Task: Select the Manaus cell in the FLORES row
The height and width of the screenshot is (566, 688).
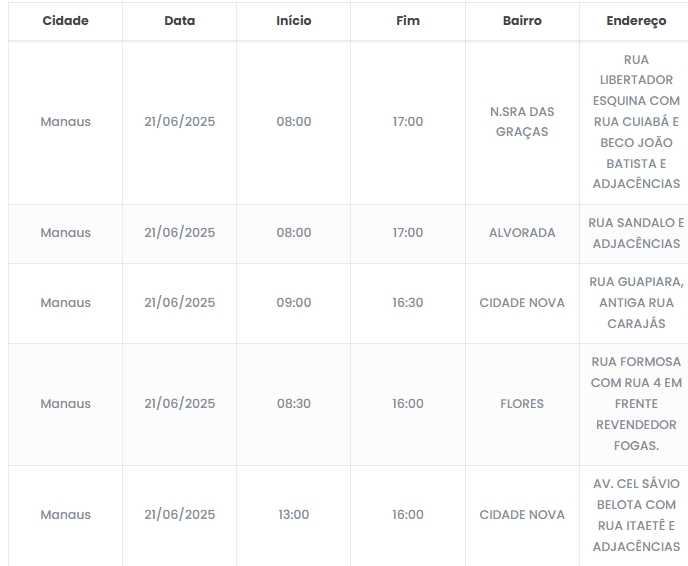Action: point(65,404)
